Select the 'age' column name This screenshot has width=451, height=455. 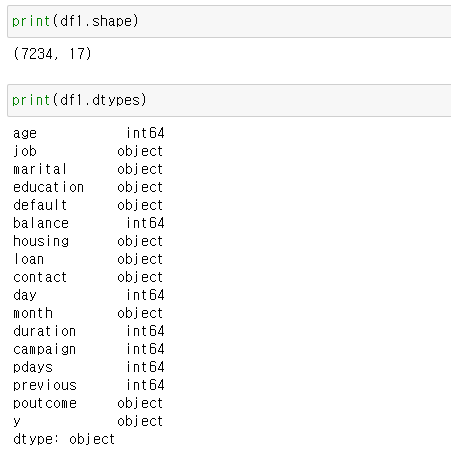pyautogui.click(x=25, y=134)
